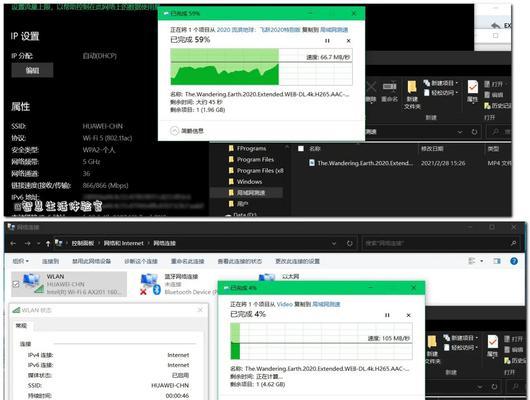Open the 新建项目 dropdown behind 59% dialog
The width and height of the screenshot is (530, 400).
(441, 83)
